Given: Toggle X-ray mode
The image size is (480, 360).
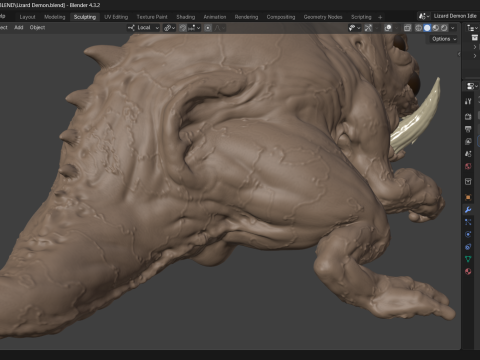Looking at the screenshot, I should (407, 28).
